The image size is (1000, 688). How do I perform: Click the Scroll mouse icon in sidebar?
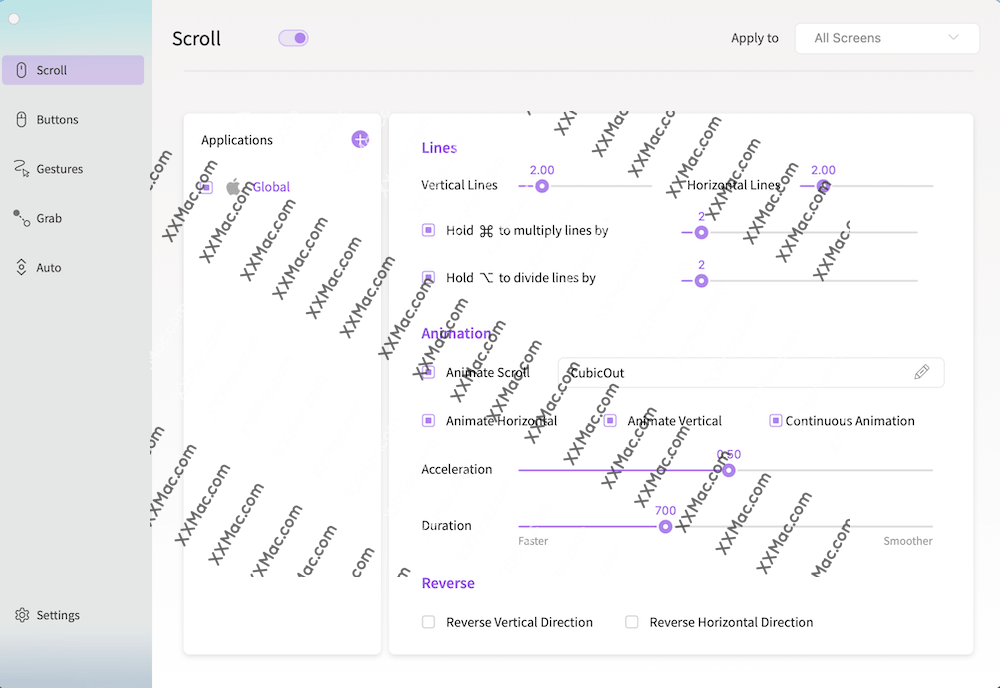click(x=21, y=70)
